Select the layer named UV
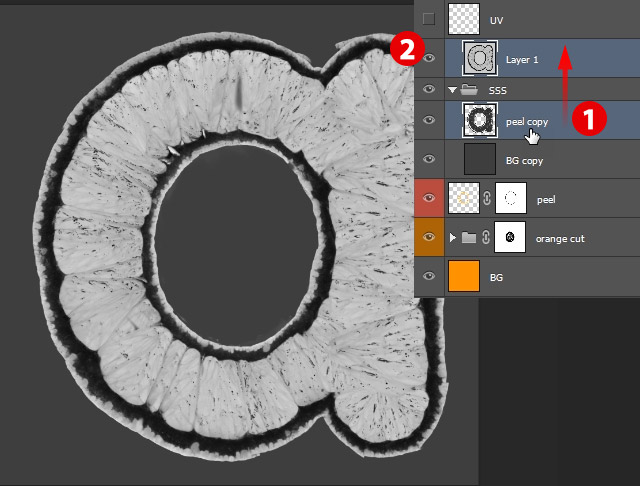The image size is (640, 486). click(496, 20)
